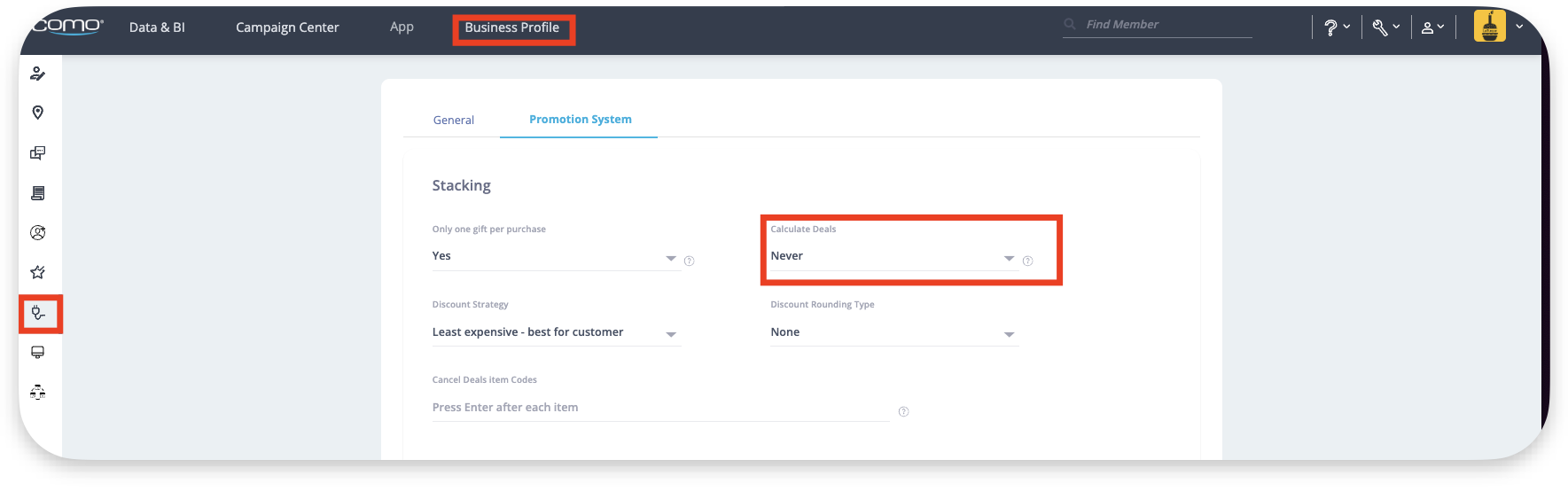Viewport: 1568px width, 491px height.
Task: Expand the Only one gift per purchase dropdown
Action: pyautogui.click(x=554, y=256)
